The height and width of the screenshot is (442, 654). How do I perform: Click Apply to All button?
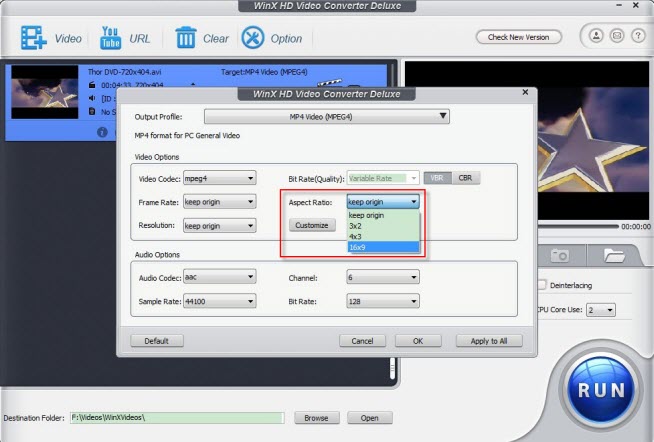tap(489, 341)
